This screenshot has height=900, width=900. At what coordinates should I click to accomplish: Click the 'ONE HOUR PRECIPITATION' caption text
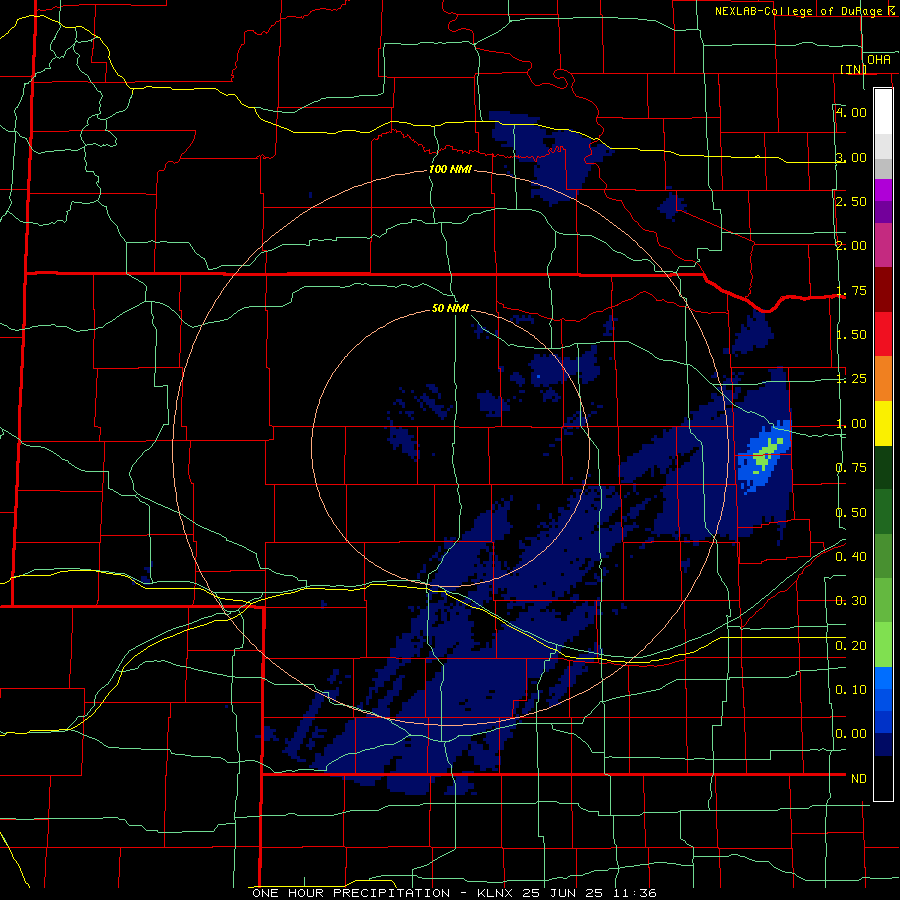[351, 893]
